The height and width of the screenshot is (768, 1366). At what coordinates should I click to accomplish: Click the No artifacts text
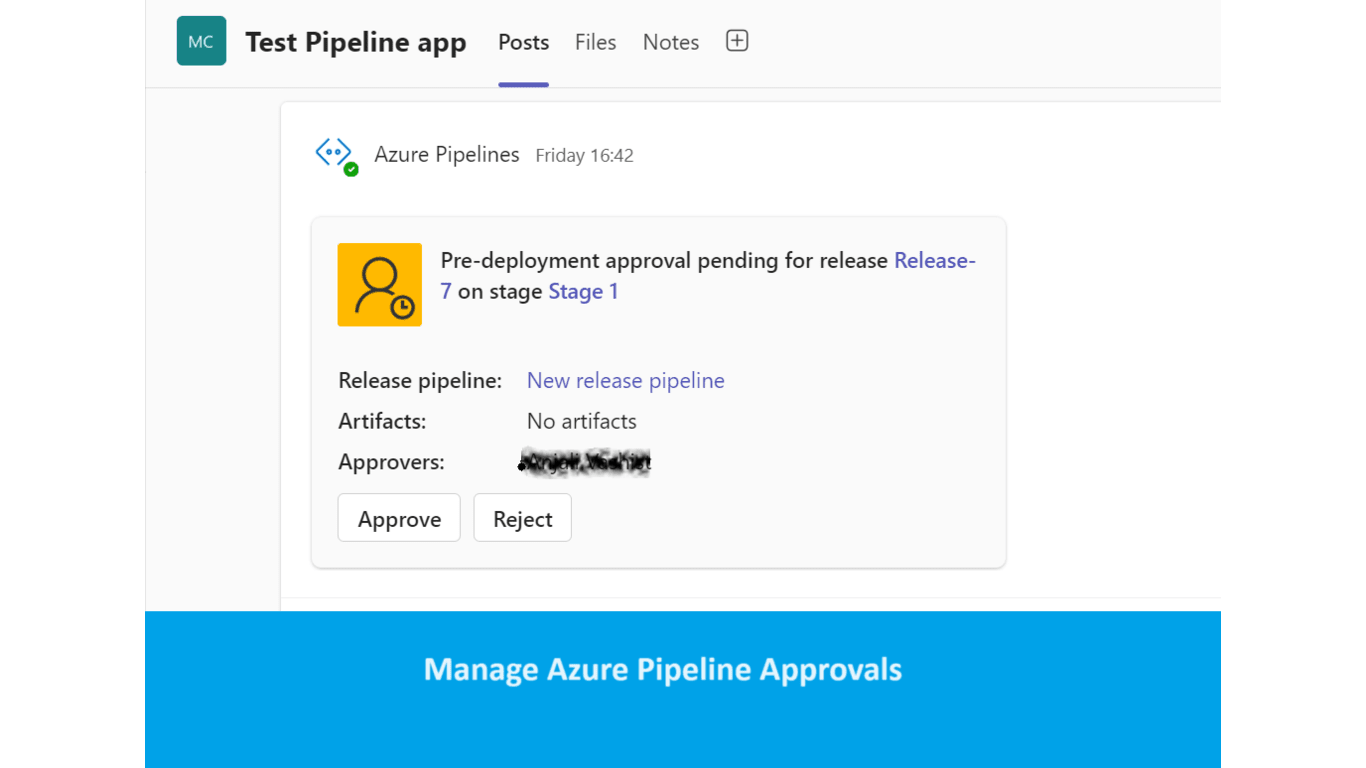tap(581, 422)
